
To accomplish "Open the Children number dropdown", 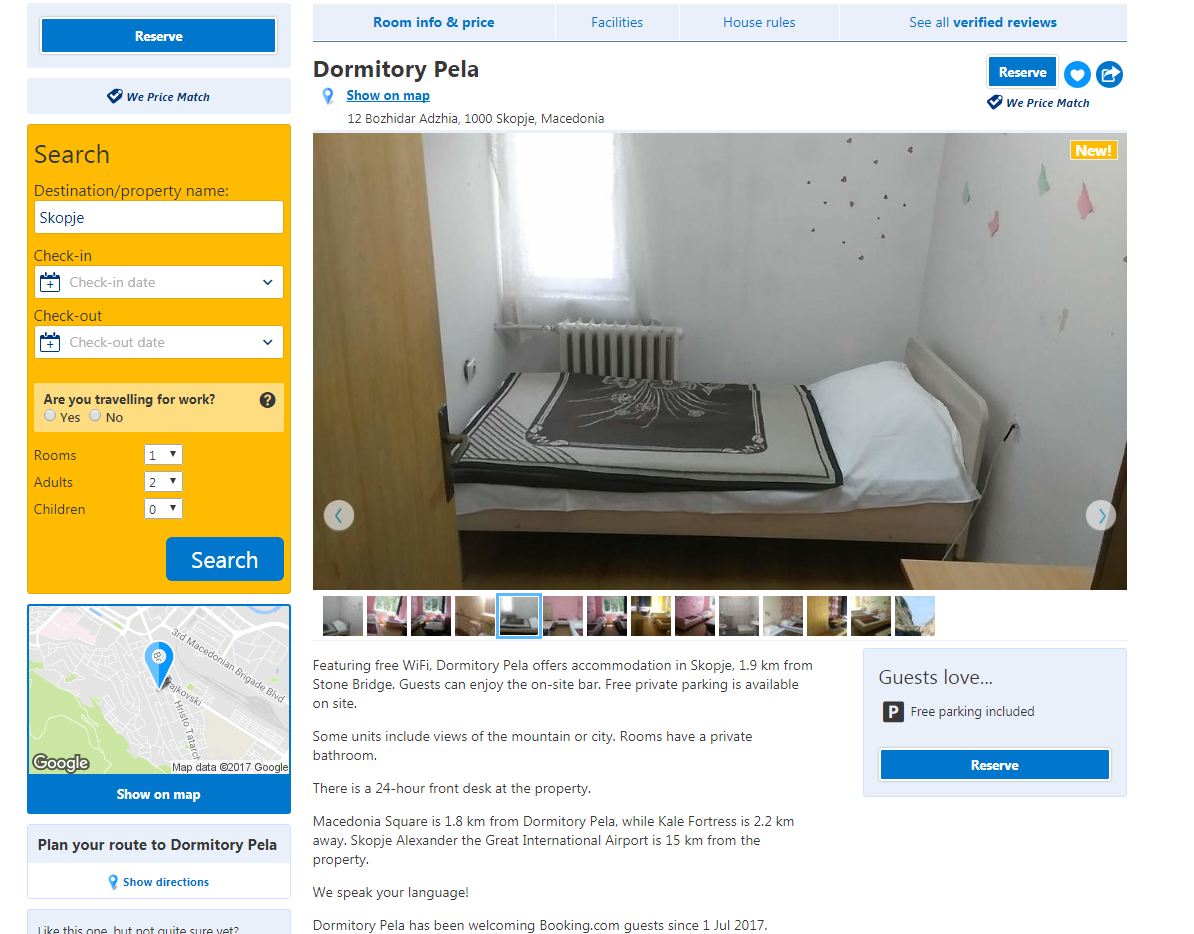I will pyautogui.click(x=163, y=509).
